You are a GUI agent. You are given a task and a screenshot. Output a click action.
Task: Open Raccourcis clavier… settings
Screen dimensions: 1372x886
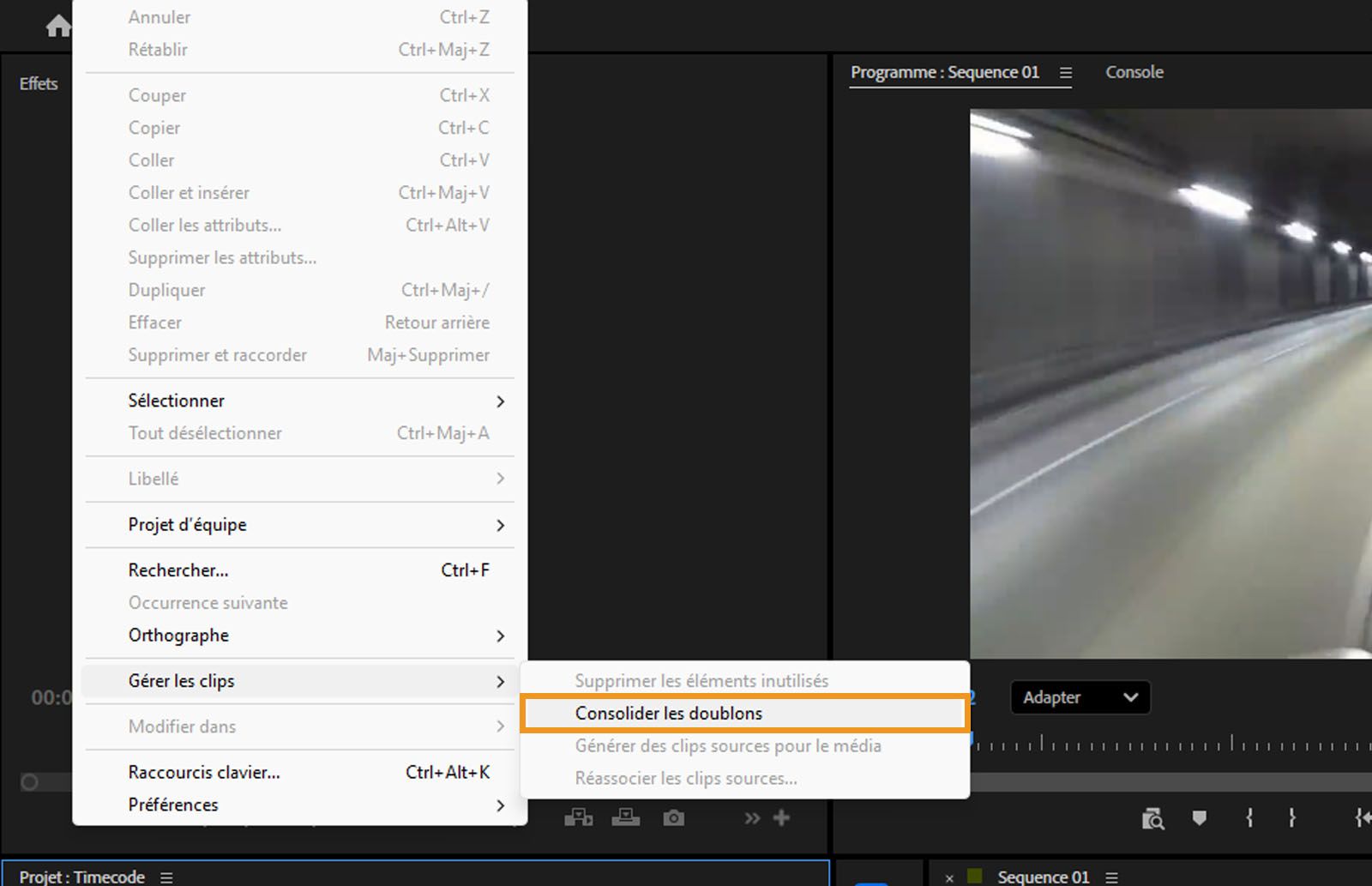coord(300,772)
